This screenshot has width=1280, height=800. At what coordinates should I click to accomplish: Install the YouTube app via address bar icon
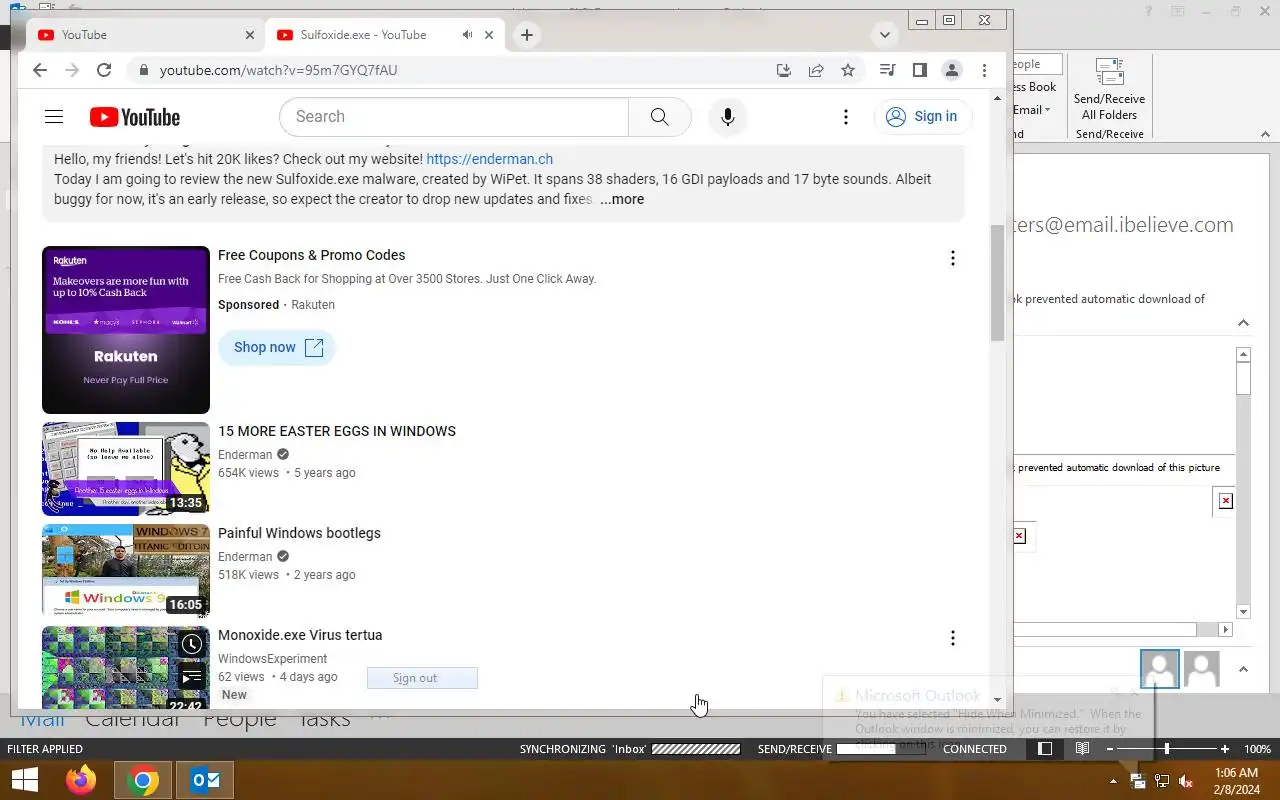(784, 70)
